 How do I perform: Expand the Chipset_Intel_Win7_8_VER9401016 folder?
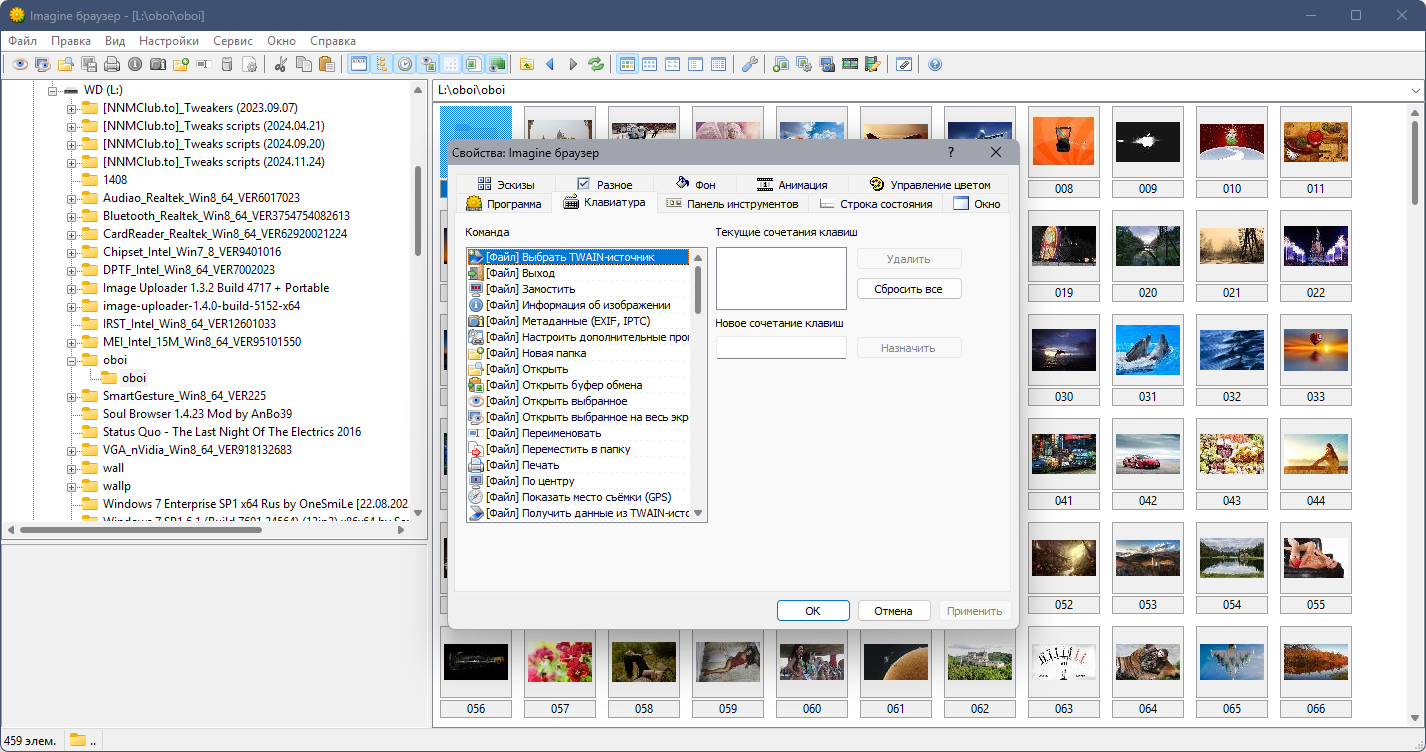coord(71,252)
